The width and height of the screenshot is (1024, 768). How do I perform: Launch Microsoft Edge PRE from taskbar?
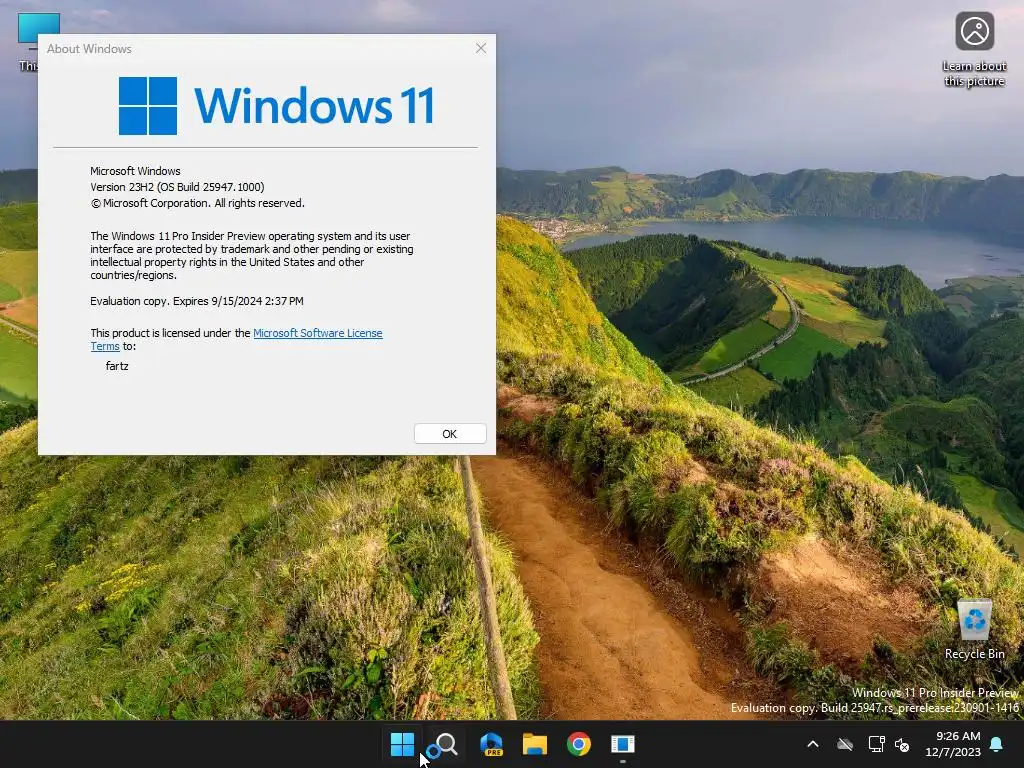[x=490, y=744]
